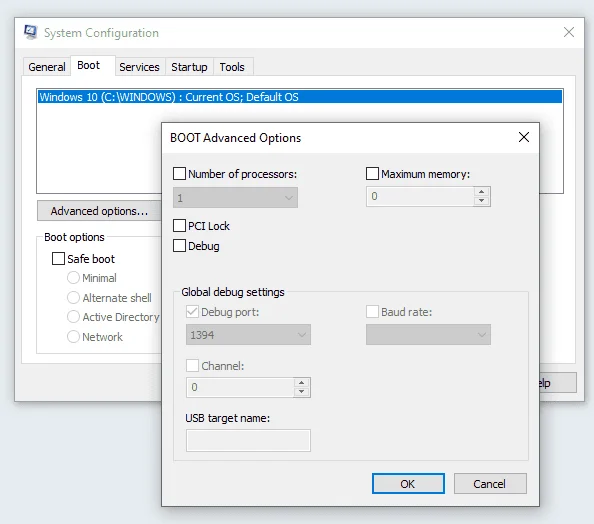Confirm with the OK button

(408, 483)
